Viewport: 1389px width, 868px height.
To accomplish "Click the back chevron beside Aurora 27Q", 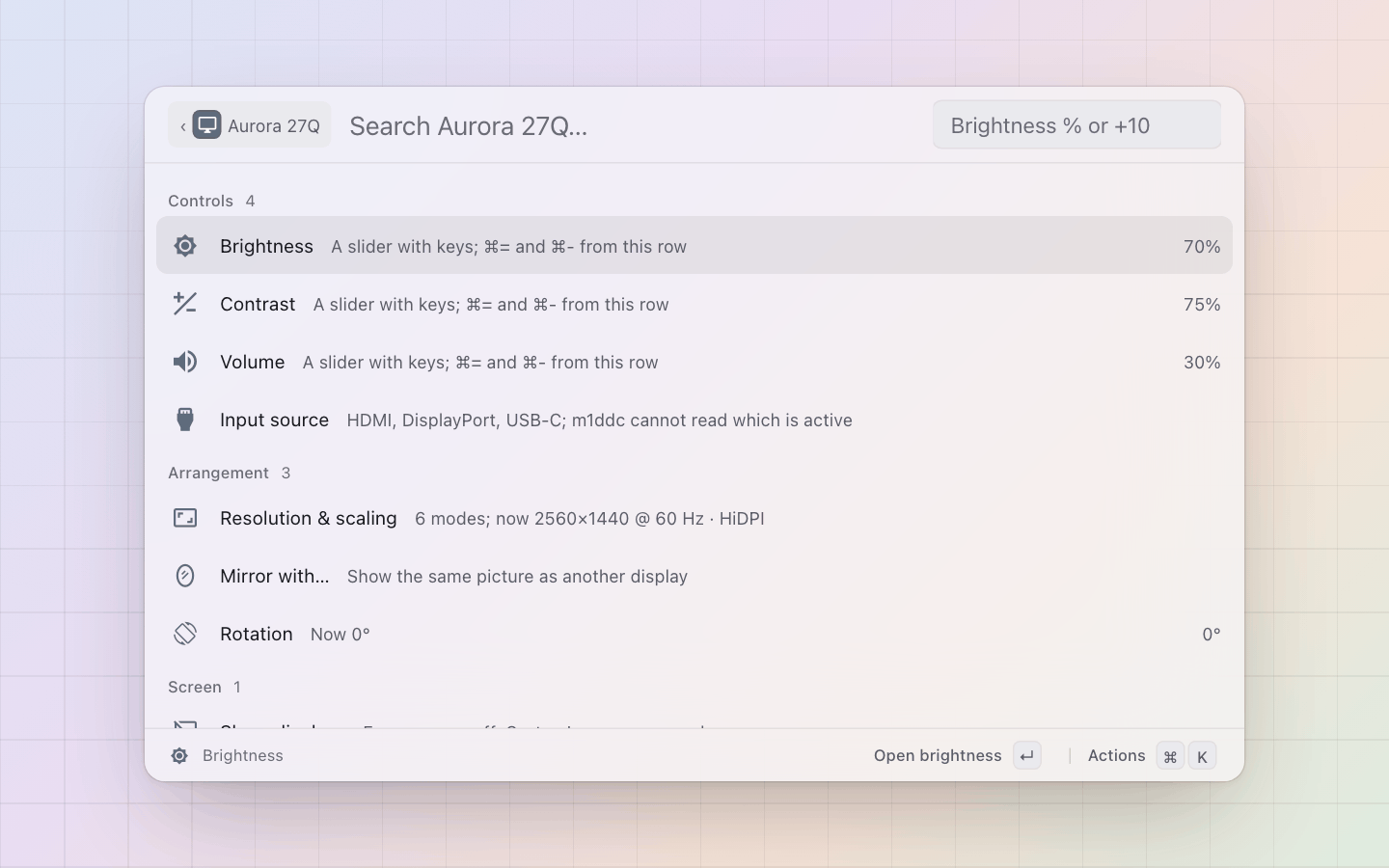I will coord(182,125).
